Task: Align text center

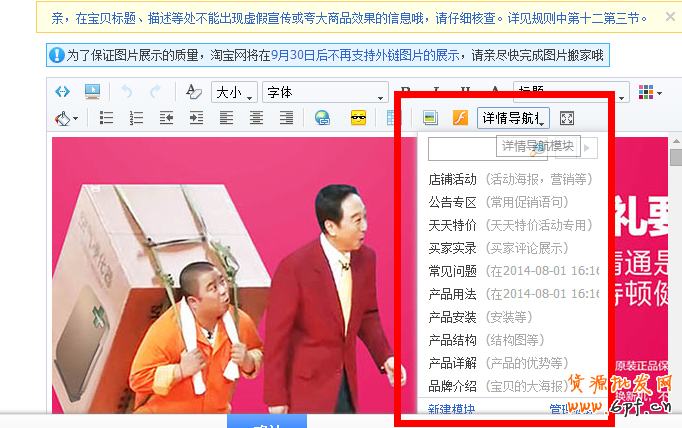Action: [x=256, y=118]
